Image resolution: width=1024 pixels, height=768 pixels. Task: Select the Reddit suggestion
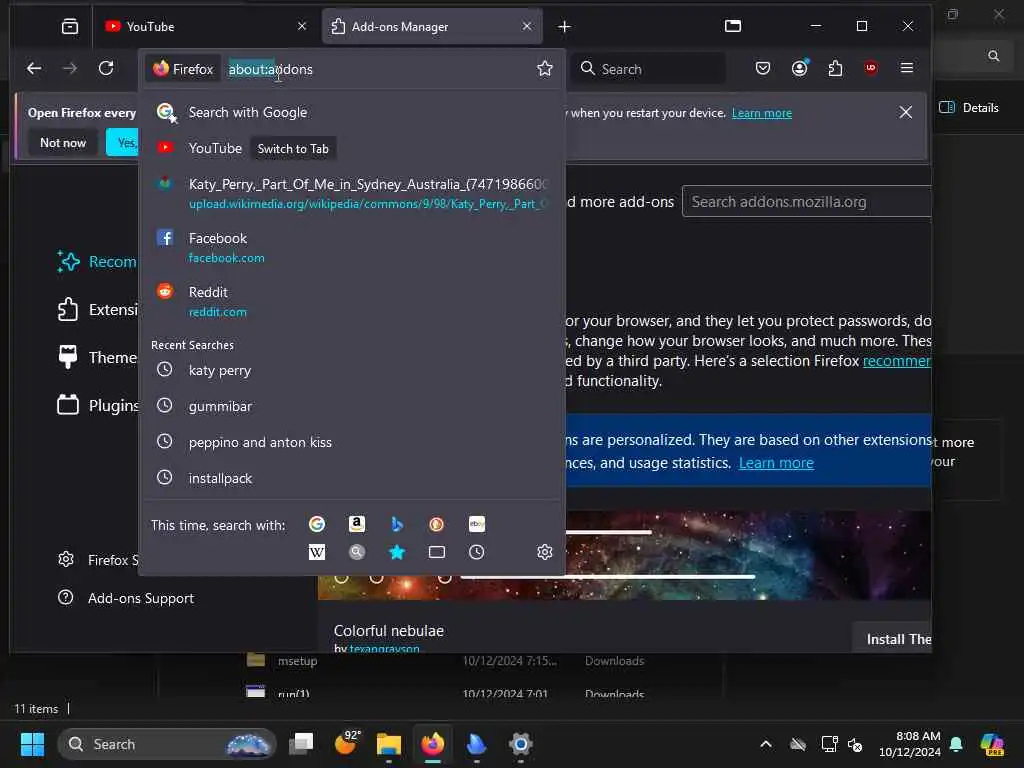click(353, 302)
